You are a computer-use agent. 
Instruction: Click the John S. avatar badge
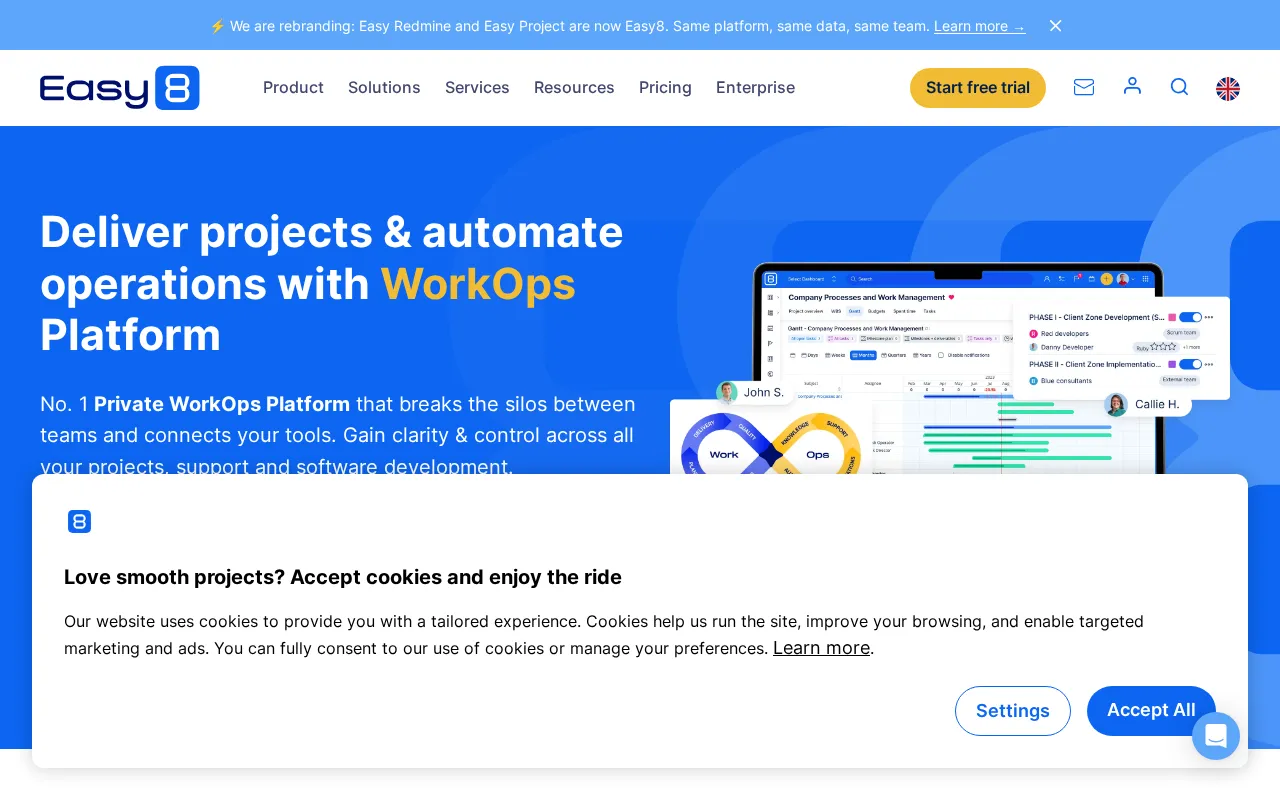[x=753, y=392]
